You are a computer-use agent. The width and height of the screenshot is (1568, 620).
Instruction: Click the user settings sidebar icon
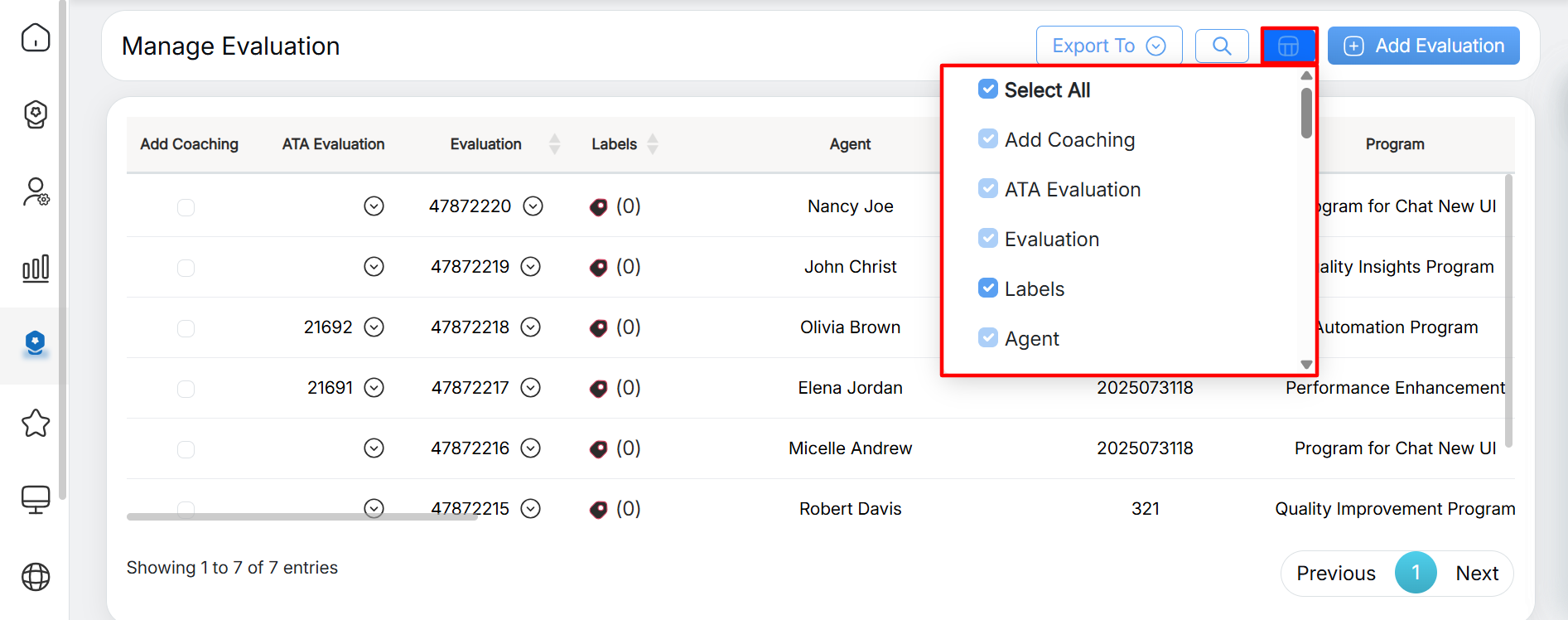pos(36,191)
